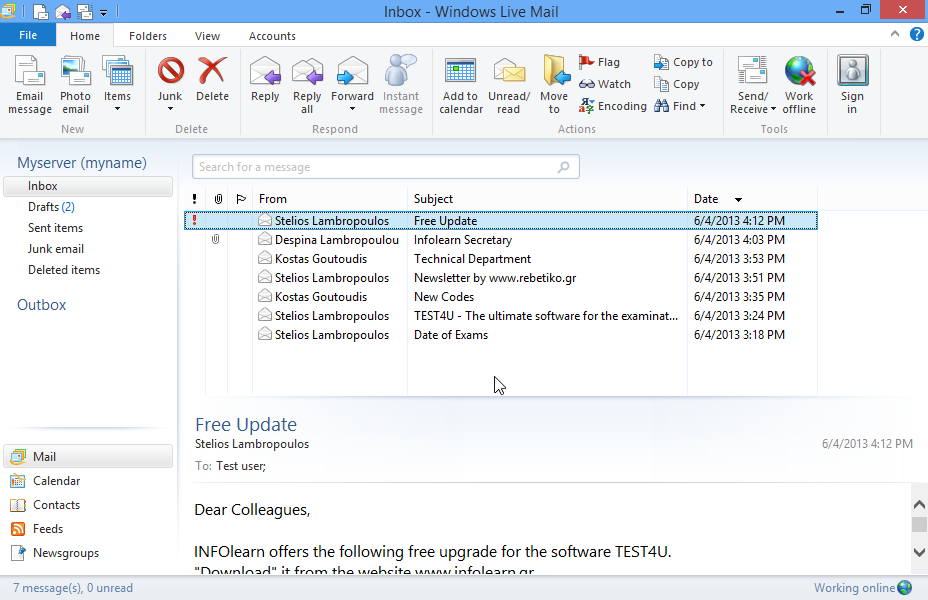Viewport: 928px width, 600px height.
Task: Open the Encoding option
Action: tap(613, 106)
